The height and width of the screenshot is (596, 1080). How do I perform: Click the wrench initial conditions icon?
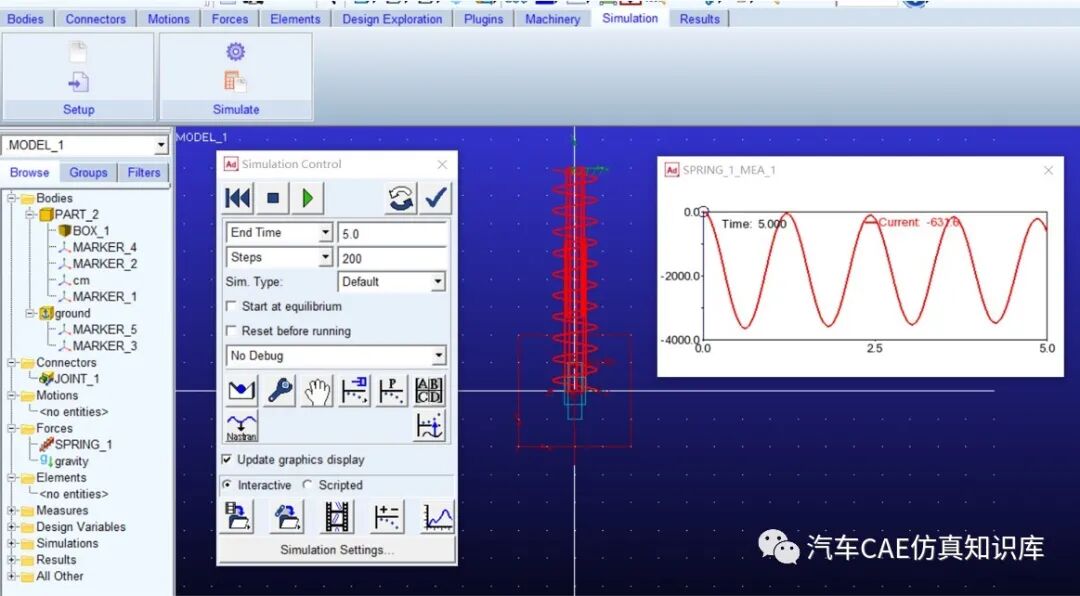(280, 391)
